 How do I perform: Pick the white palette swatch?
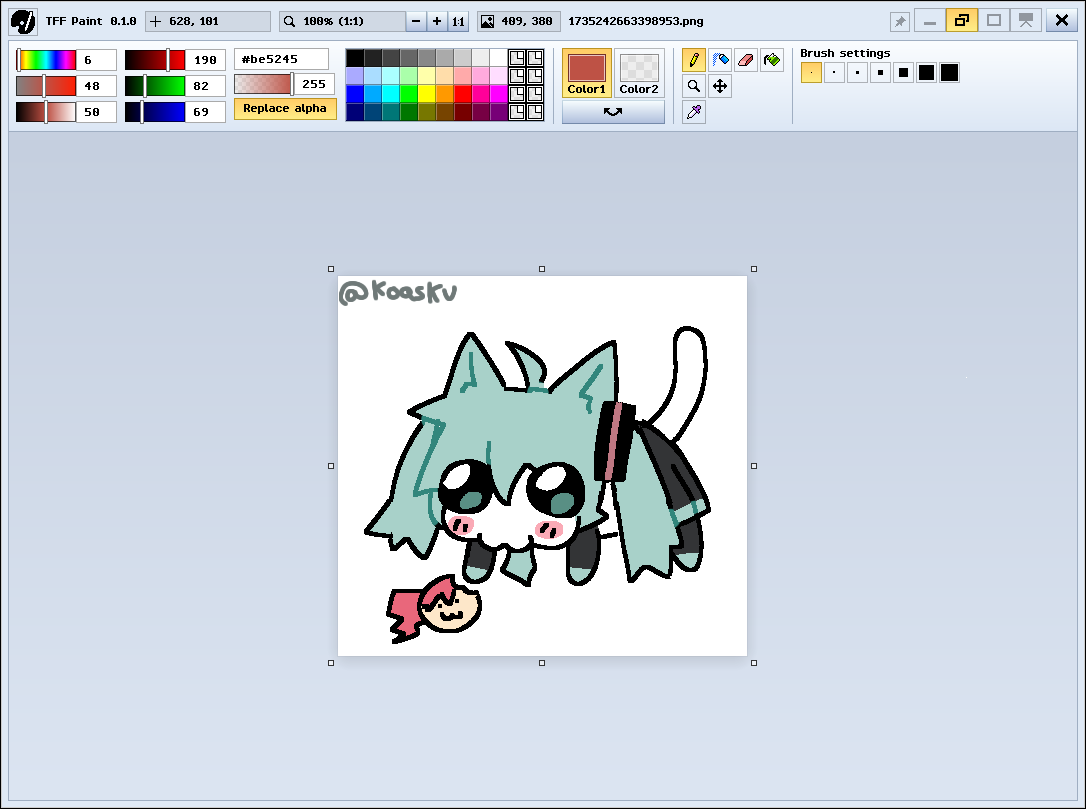tap(499, 58)
